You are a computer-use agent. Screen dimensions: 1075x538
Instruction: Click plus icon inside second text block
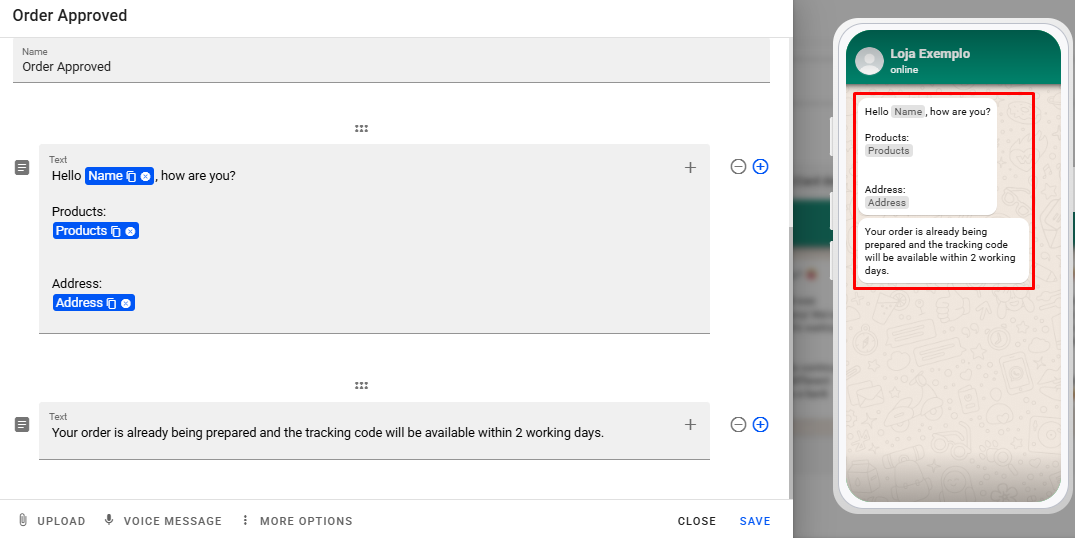click(x=690, y=425)
